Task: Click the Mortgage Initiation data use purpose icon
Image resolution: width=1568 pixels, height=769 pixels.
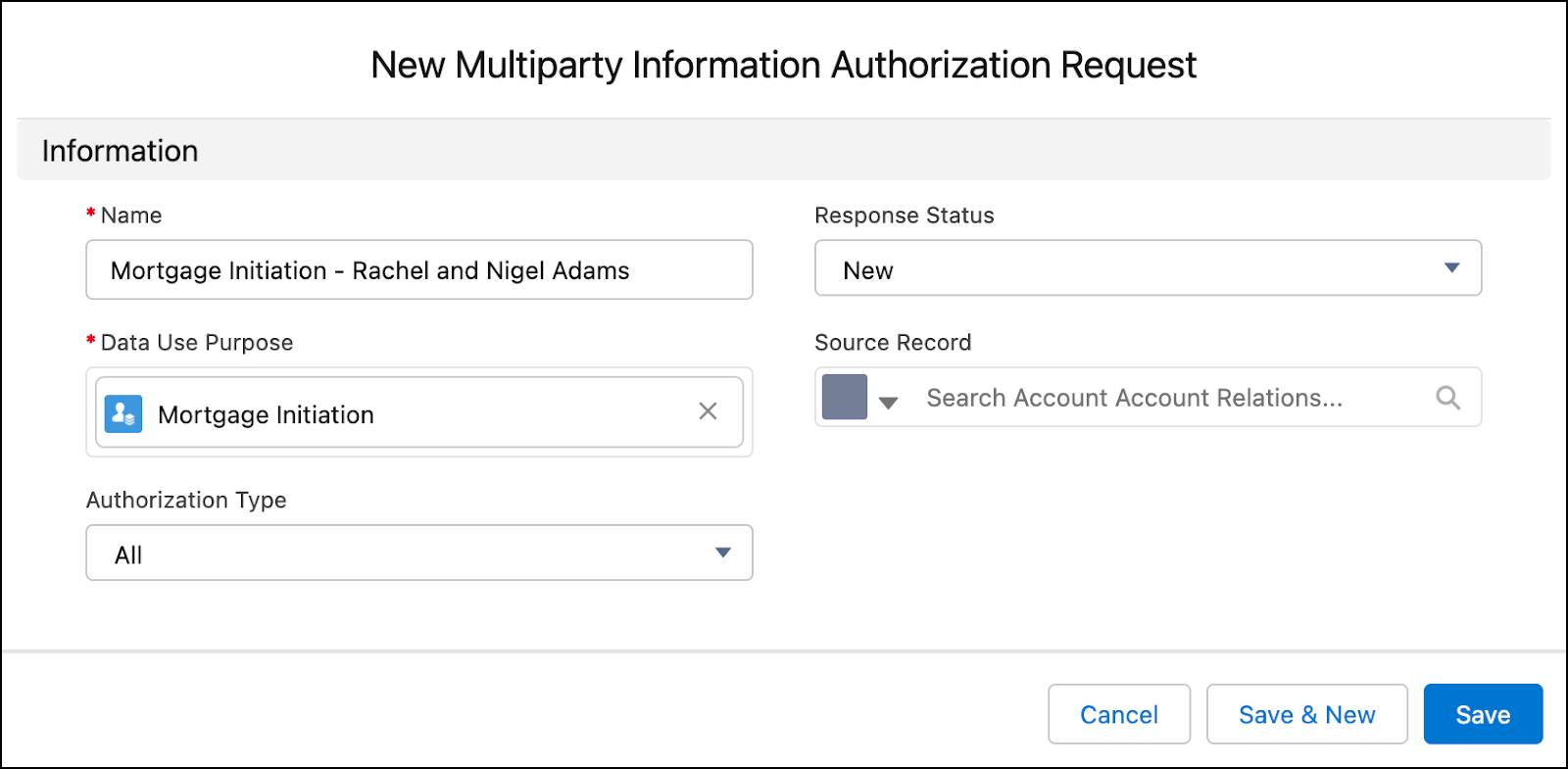Action: (x=123, y=413)
